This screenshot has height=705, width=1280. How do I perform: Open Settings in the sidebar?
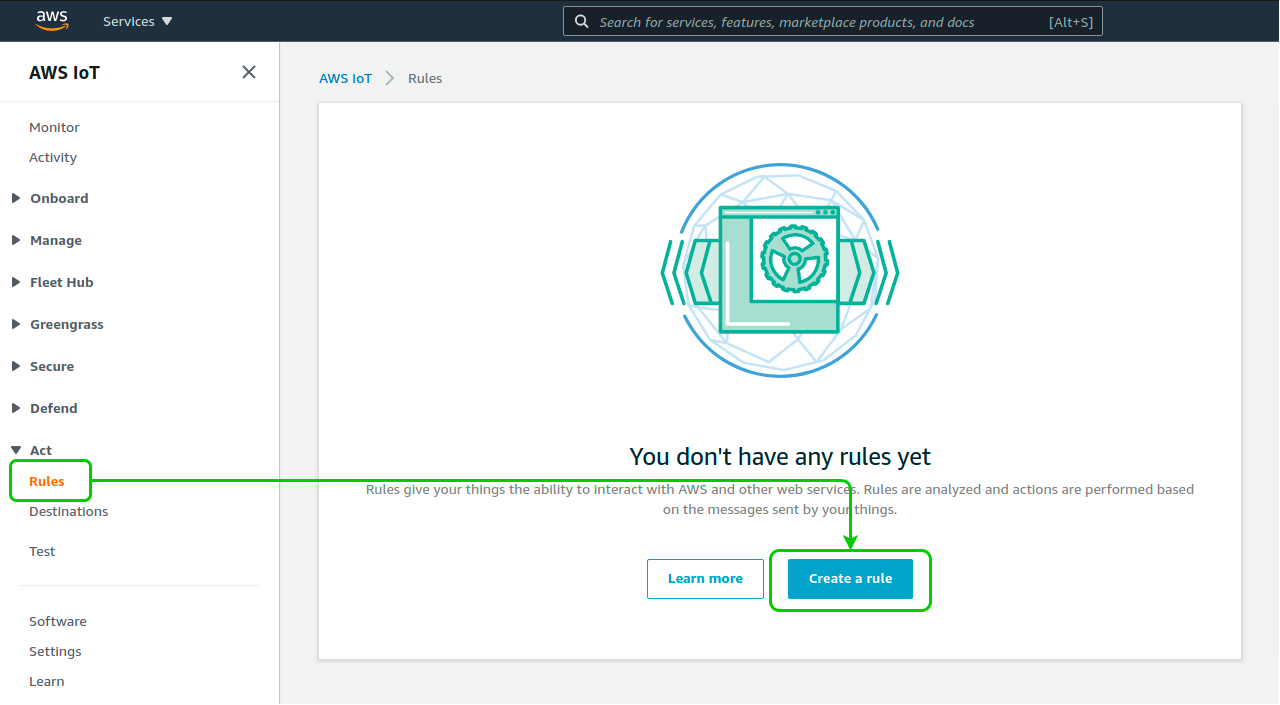[x=55, y=651]
